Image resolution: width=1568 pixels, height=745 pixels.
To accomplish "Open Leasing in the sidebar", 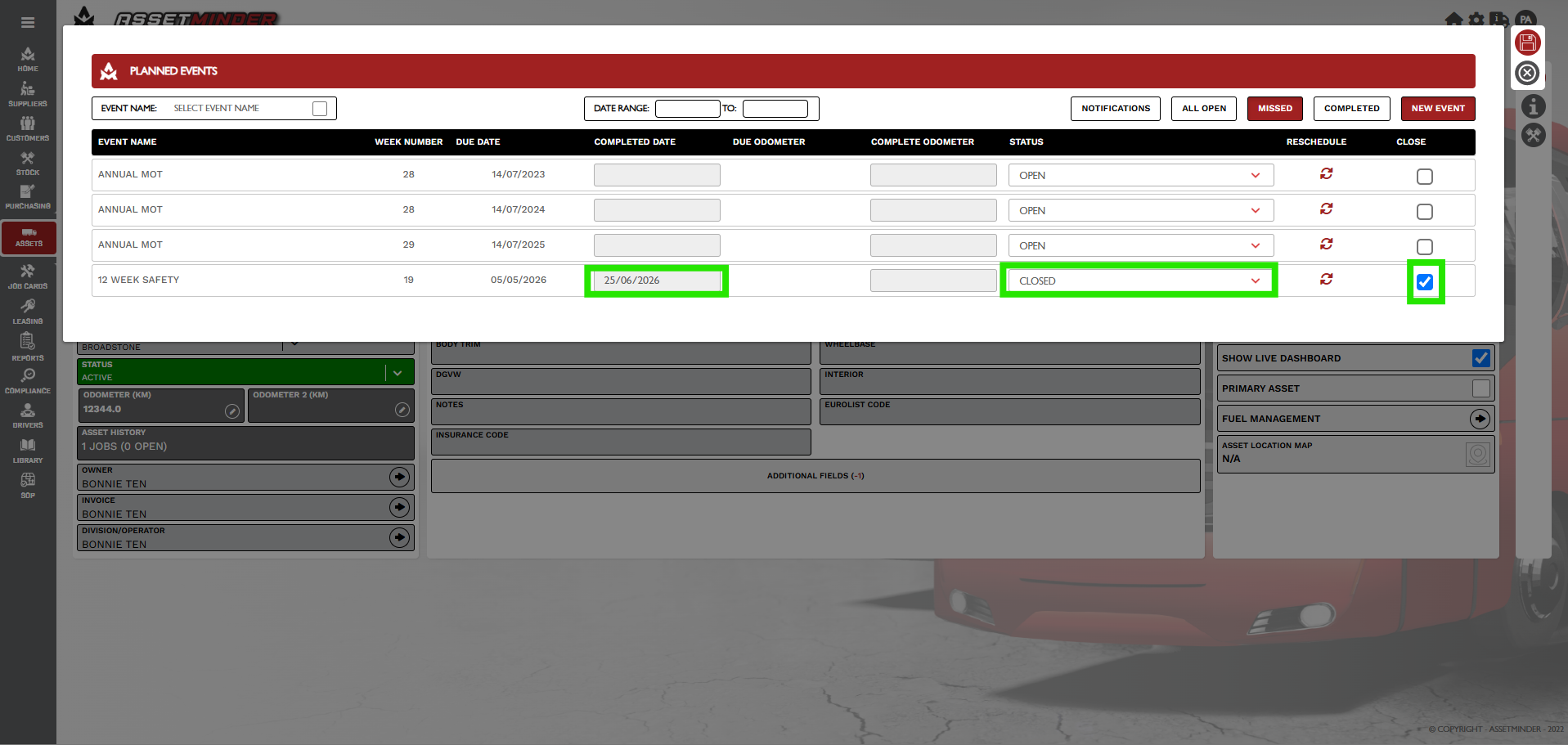I will click(x=28, y=312).
